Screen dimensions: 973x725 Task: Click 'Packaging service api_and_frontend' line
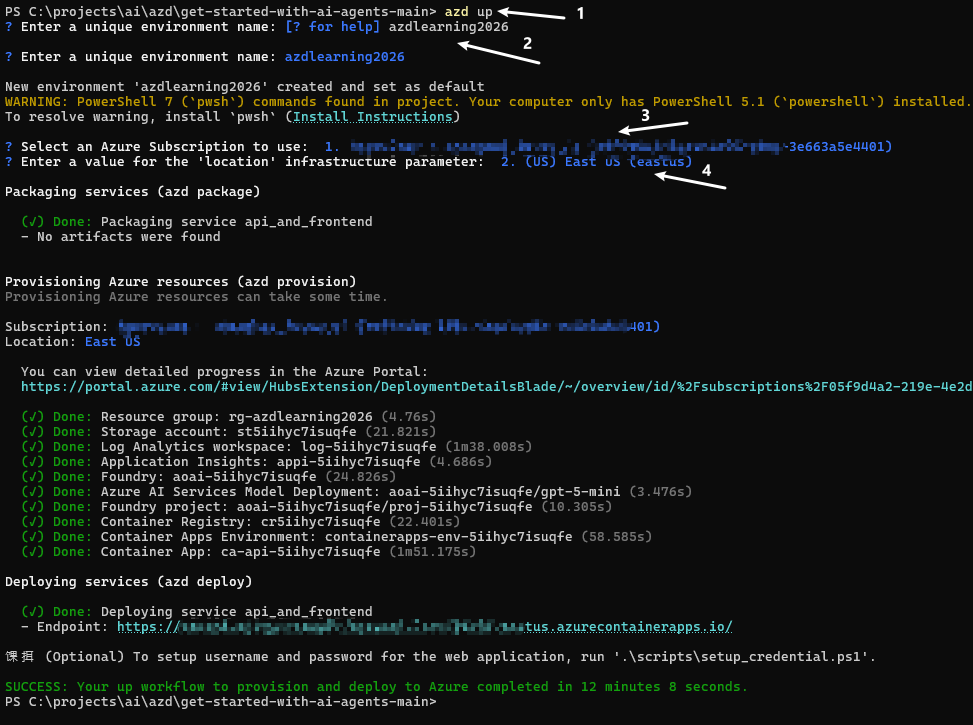click(197, 222)
